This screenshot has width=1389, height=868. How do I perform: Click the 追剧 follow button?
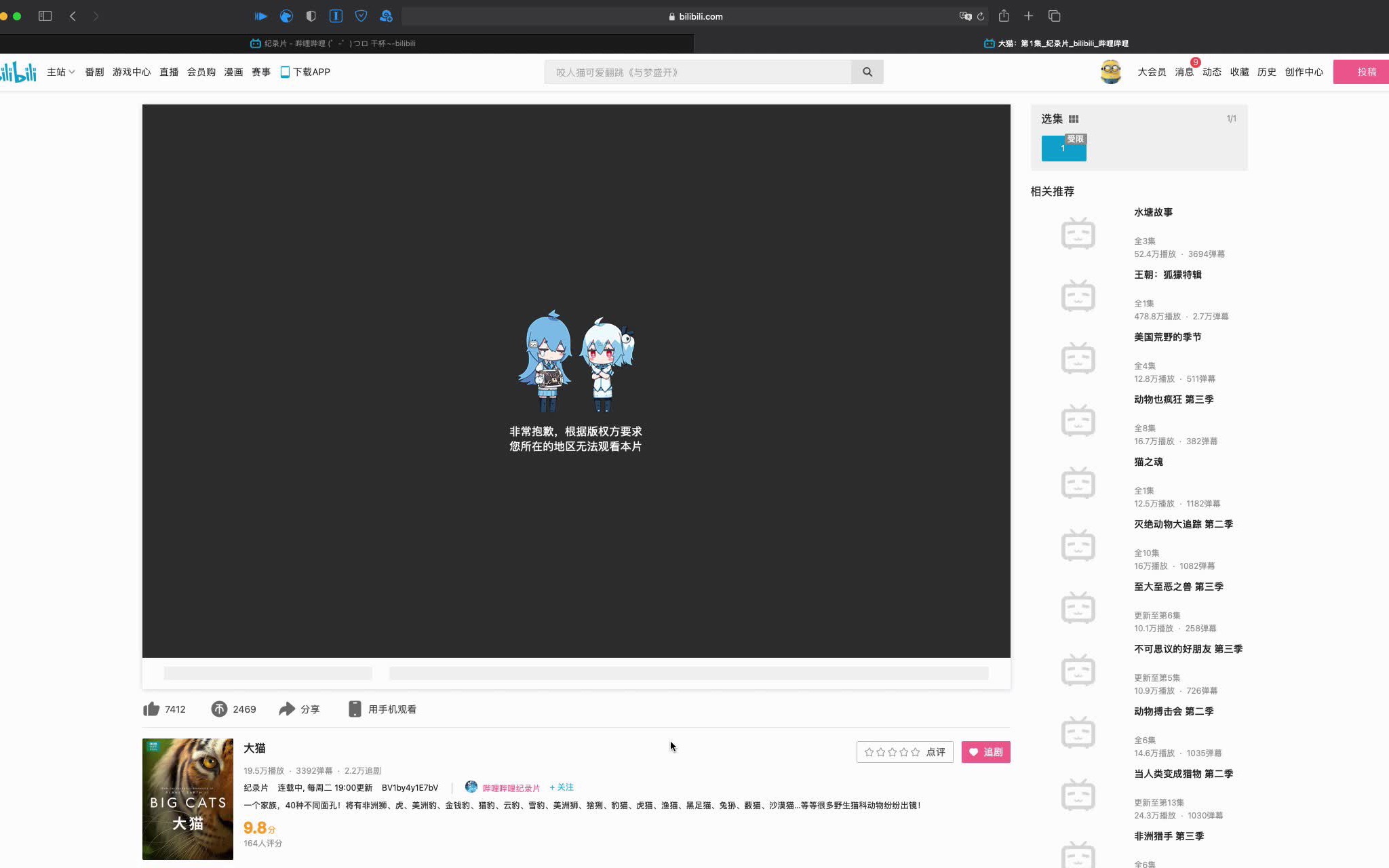pyautogui.click(x=985, y=752)
